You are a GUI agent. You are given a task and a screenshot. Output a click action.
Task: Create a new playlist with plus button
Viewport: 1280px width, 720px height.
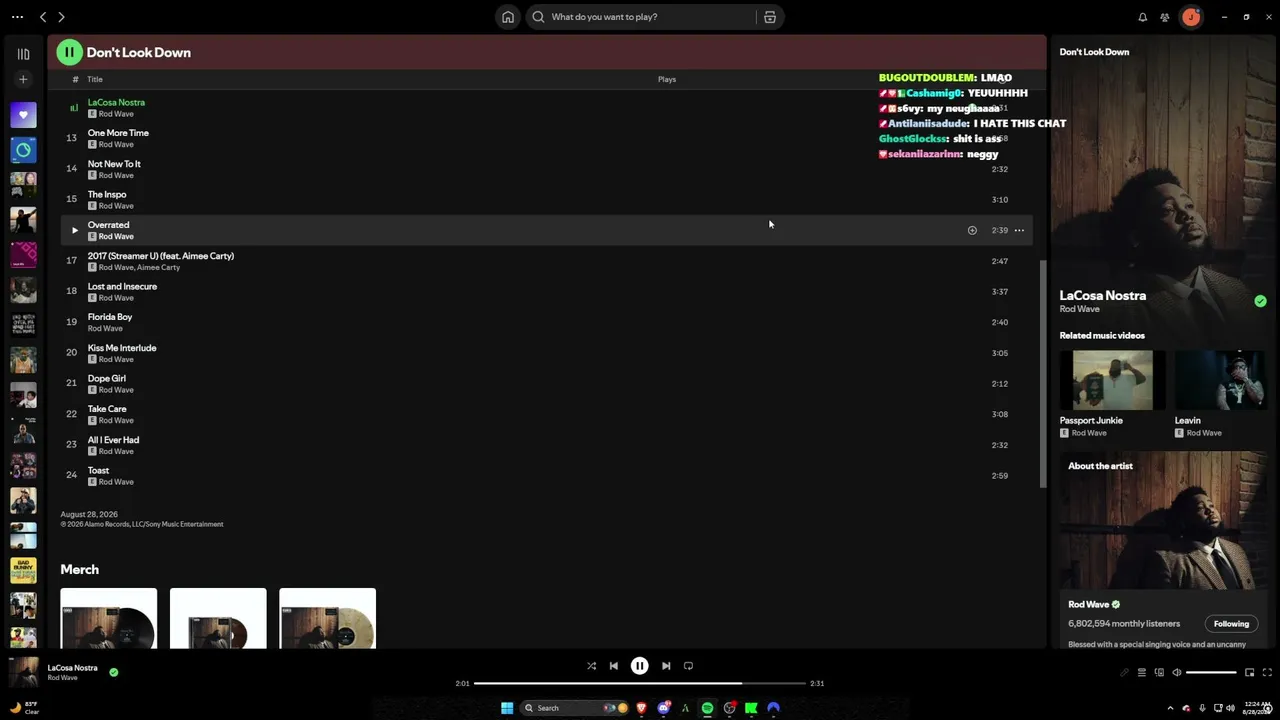23,79
